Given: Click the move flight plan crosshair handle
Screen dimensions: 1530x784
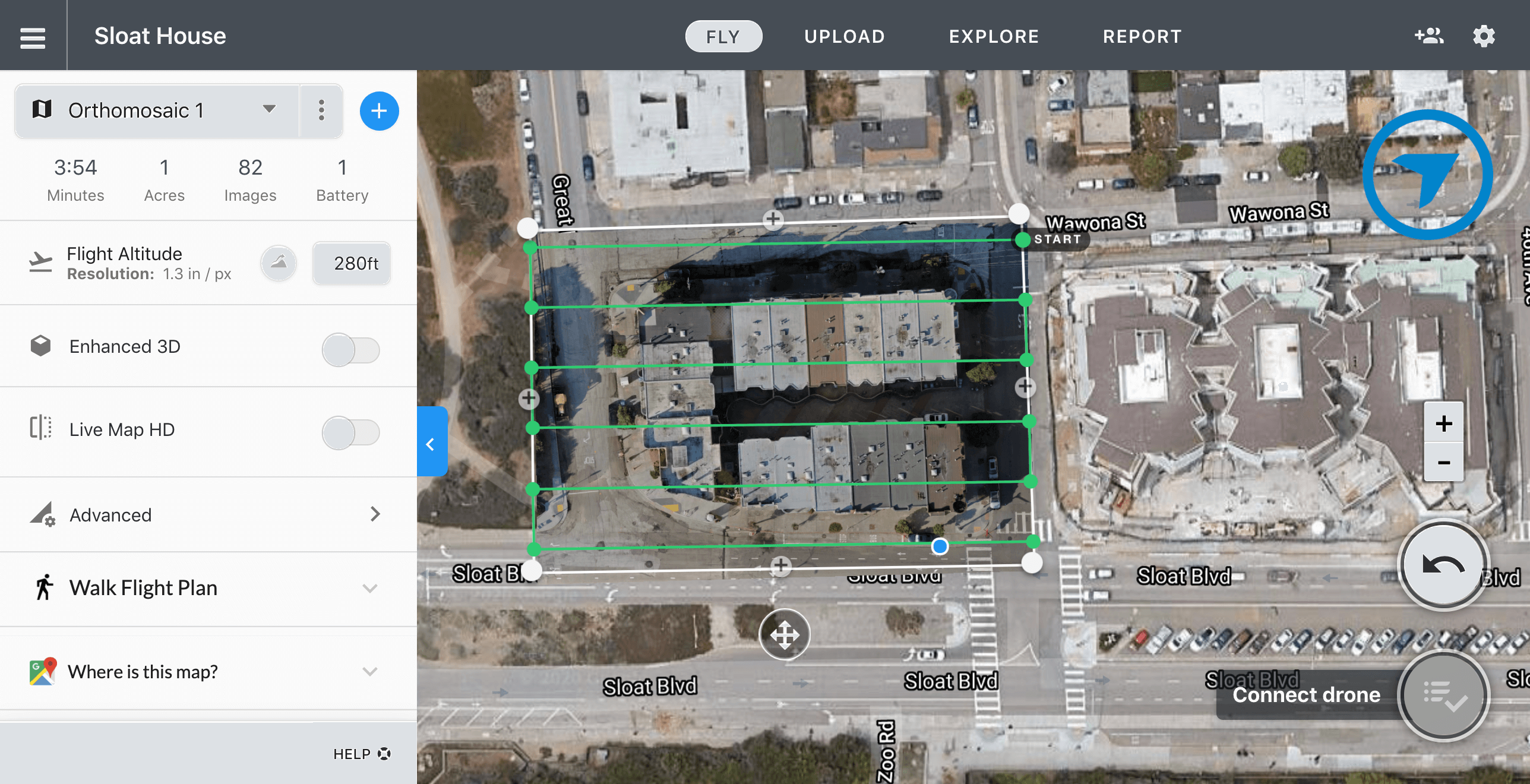Looking at the screenshot, I should tap(784, 634).
